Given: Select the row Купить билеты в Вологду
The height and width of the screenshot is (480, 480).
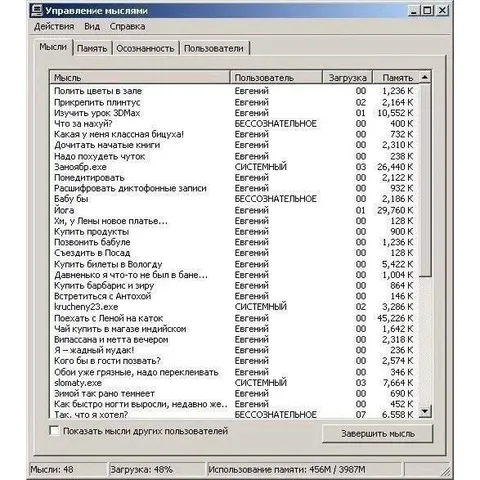Looking at the screenshot, I should [233, 264].
